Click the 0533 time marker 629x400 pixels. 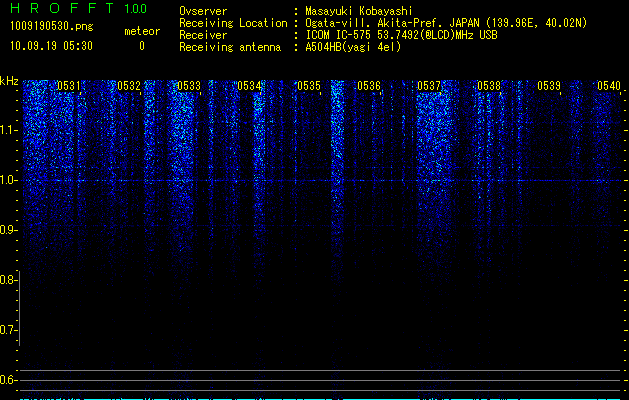coord(189,86)
